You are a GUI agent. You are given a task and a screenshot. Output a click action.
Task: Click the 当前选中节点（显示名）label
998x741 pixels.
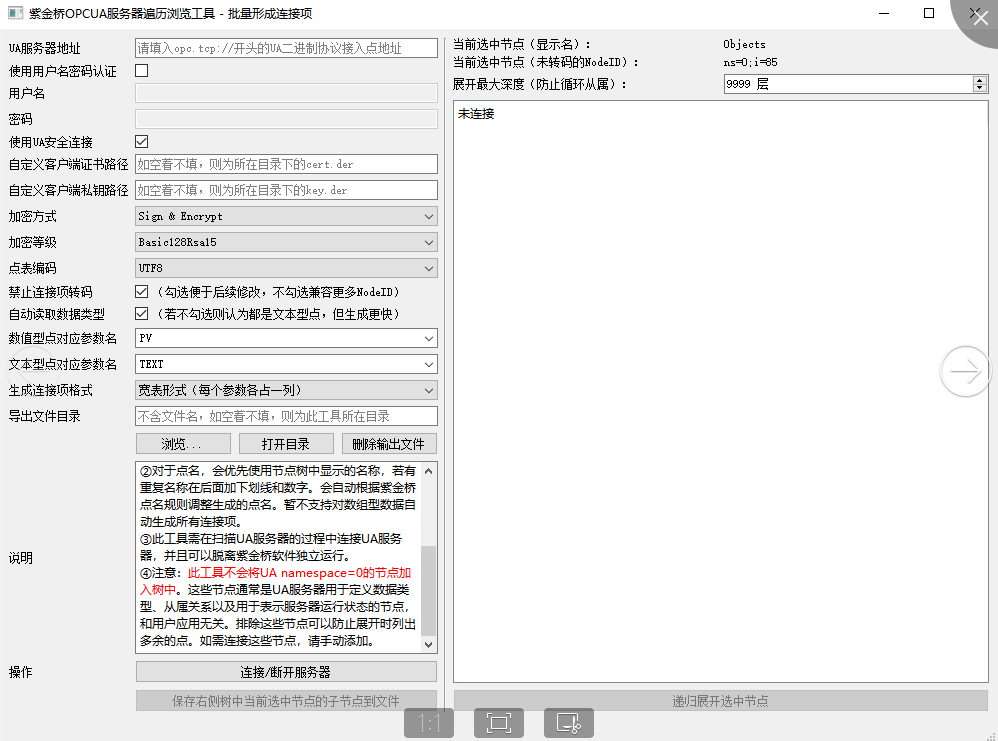(x=522, y=45)
